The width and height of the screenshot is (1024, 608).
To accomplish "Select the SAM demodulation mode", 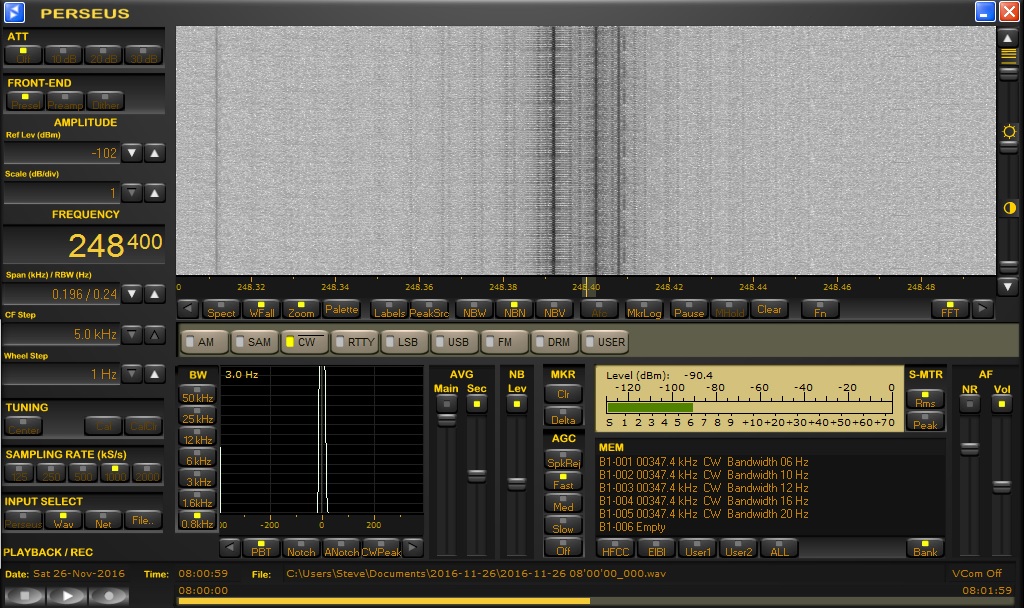I will point(255,342).
